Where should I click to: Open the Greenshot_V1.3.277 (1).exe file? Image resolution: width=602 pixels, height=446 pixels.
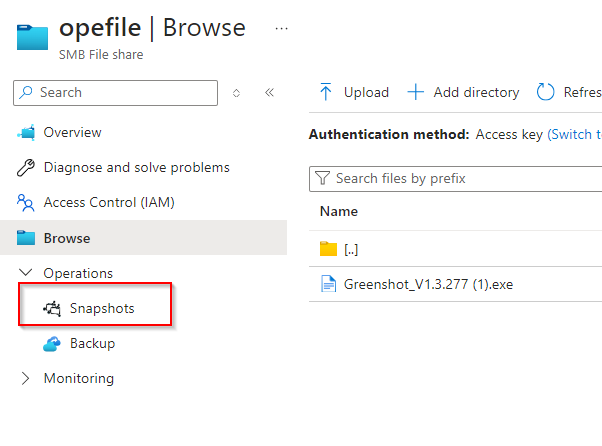428,284
